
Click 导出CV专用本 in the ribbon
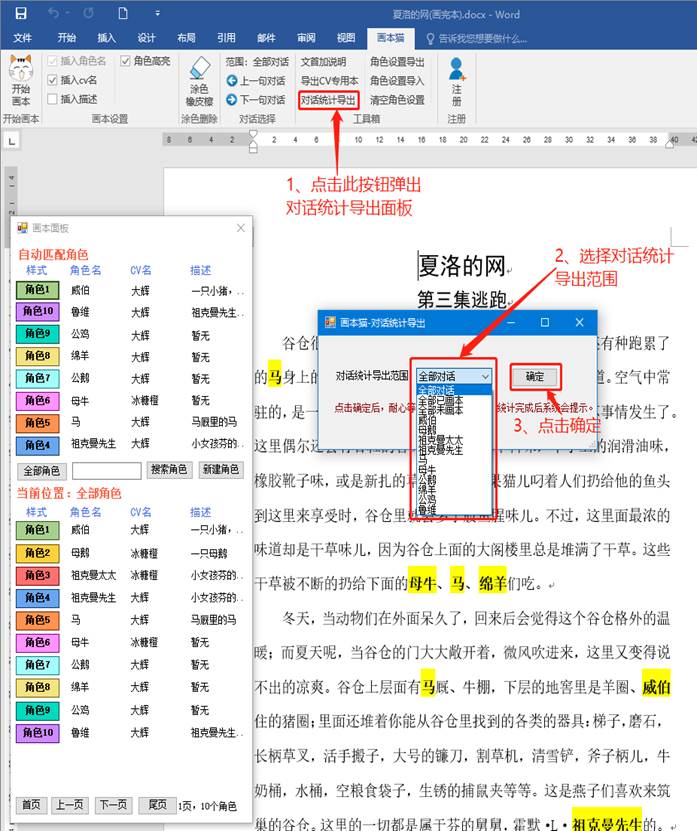329,81
